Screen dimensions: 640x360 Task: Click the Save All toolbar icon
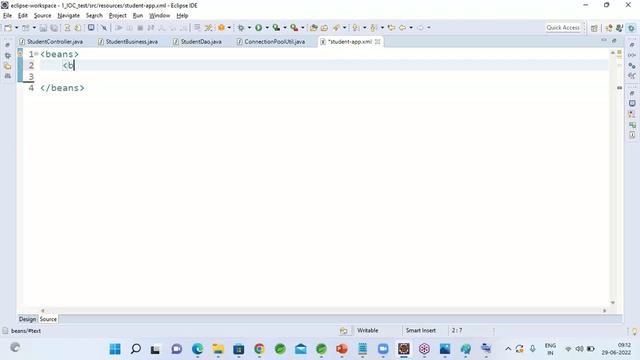click(x=54, y=28)
